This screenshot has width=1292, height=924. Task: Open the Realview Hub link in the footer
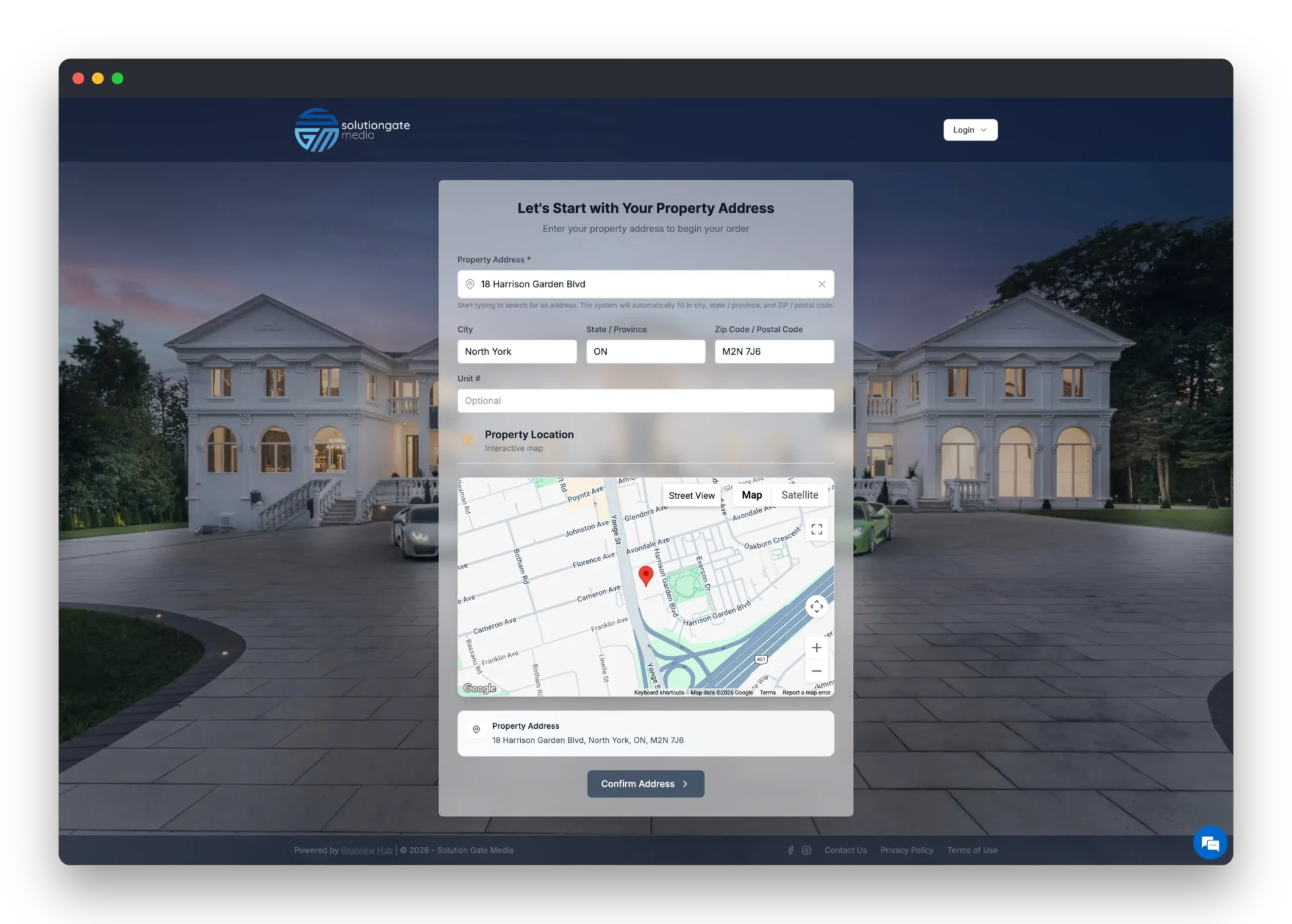point(366,850)
